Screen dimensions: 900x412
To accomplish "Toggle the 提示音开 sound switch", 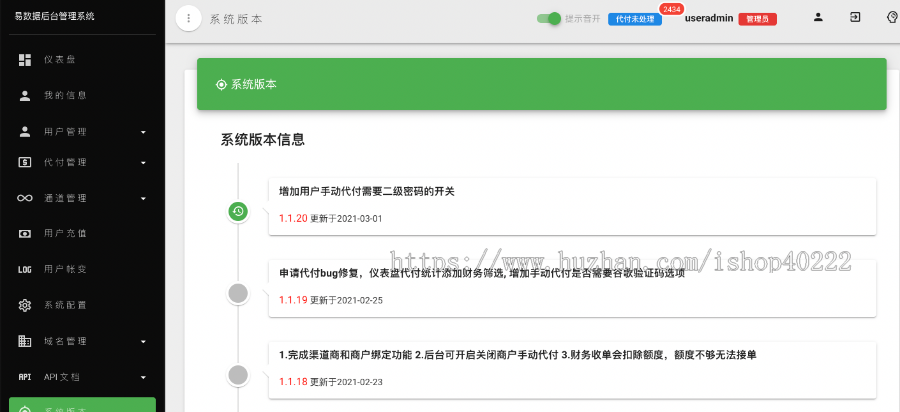I will coord(548,18).
